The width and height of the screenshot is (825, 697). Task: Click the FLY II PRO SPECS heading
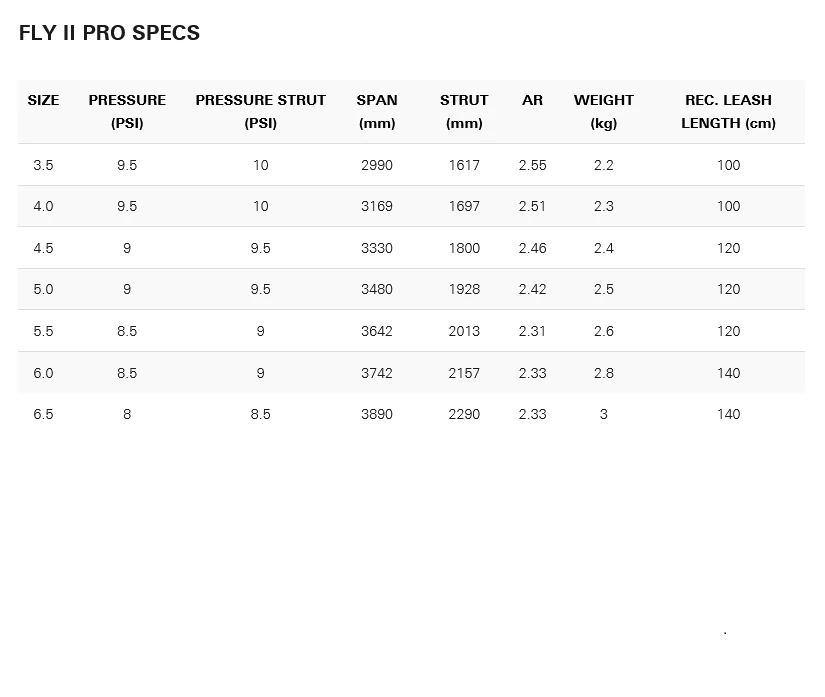point(109,33)
